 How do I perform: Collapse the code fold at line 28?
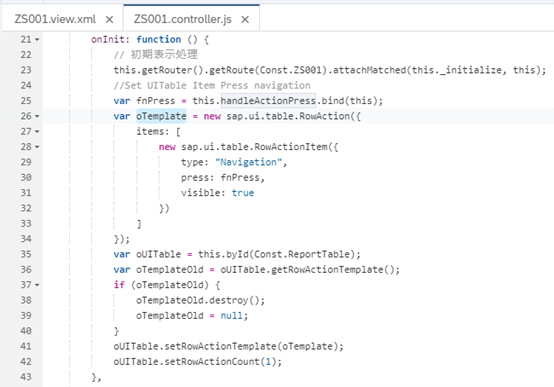(x=37, y=147)
